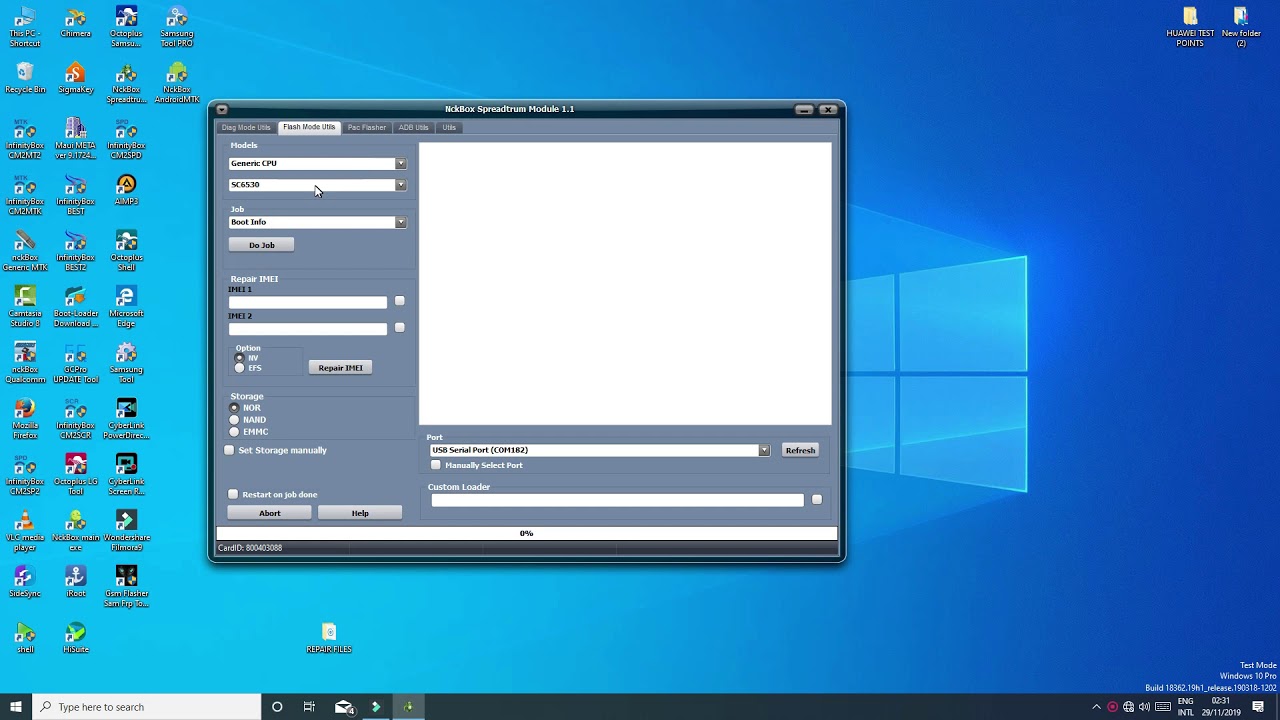This screenshot has width=1280, height=720.
Task: Open the USB Serial Port dropdown
Action: point(764,450)
